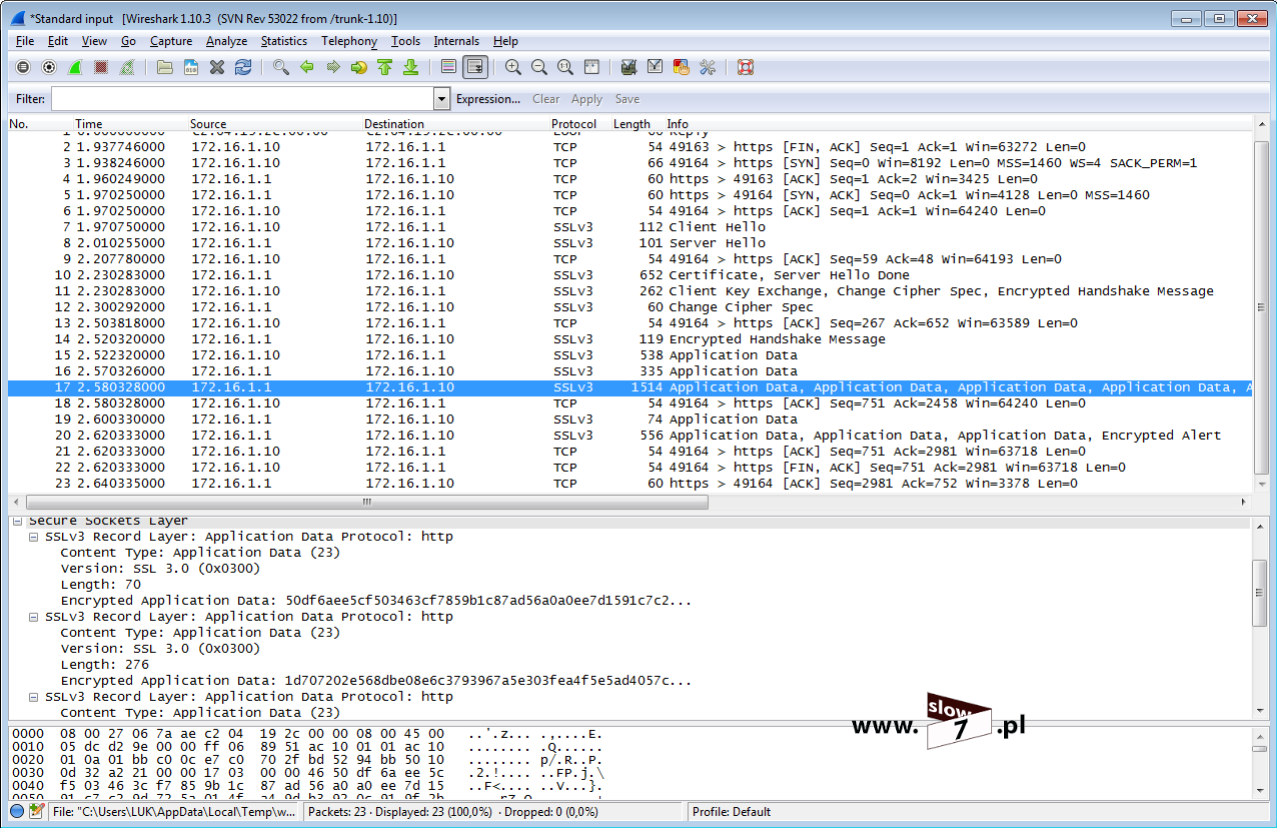This screenshot has height=828, width=1277.
Task: Go back in packet history
Action: point(307,67)
